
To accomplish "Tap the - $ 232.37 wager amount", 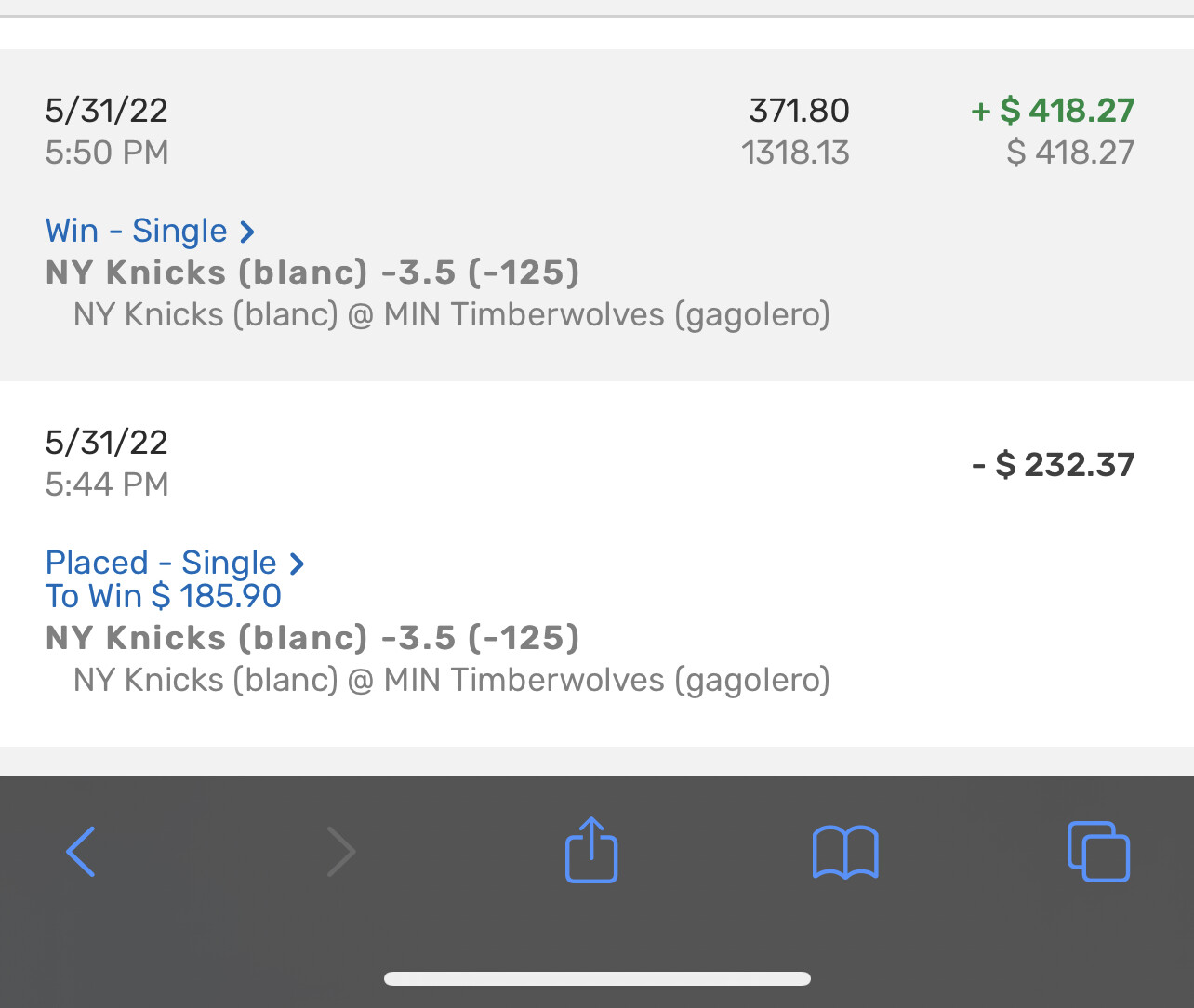I will [x=1053, y=464].
